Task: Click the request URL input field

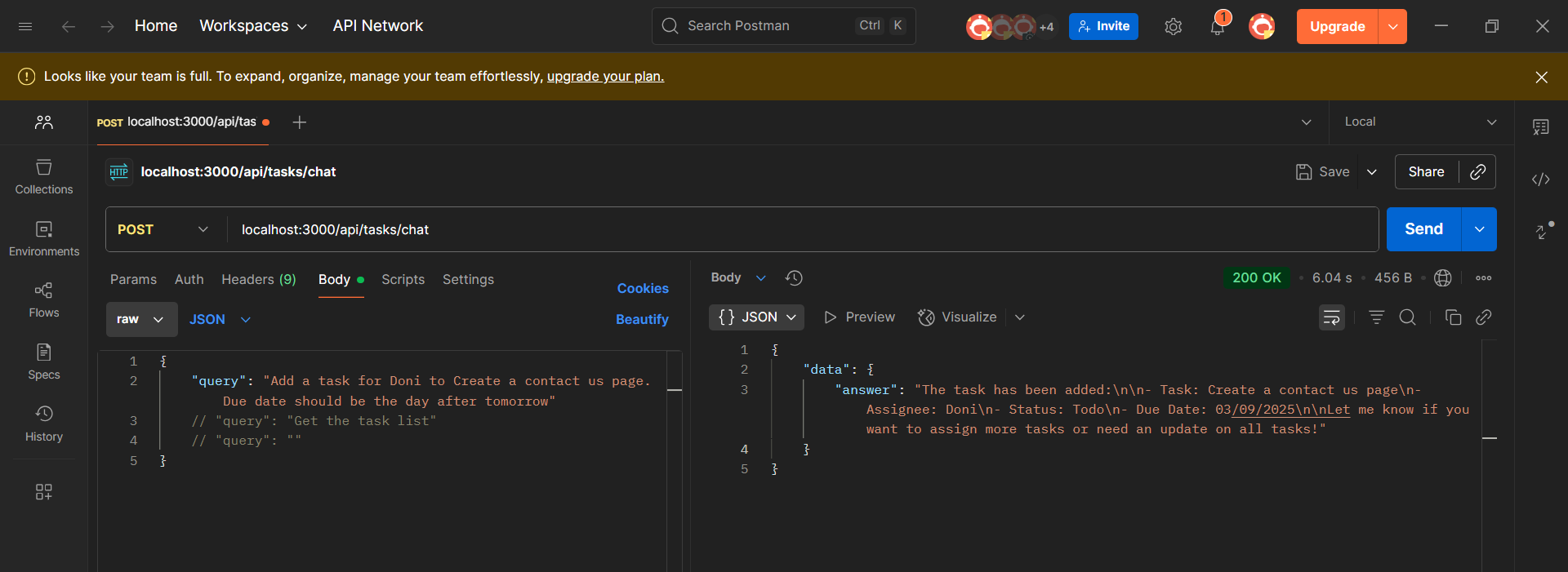Action: click(x=800, y=229)
